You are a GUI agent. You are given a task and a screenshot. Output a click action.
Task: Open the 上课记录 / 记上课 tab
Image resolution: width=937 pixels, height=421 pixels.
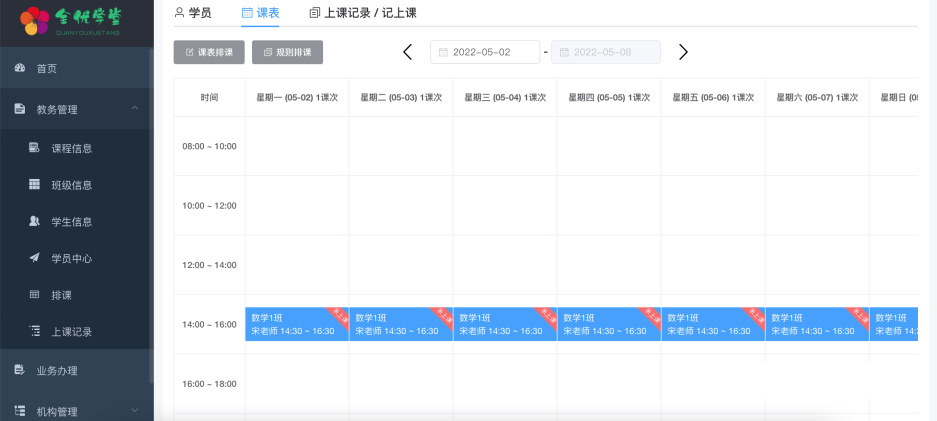[363, 13]
